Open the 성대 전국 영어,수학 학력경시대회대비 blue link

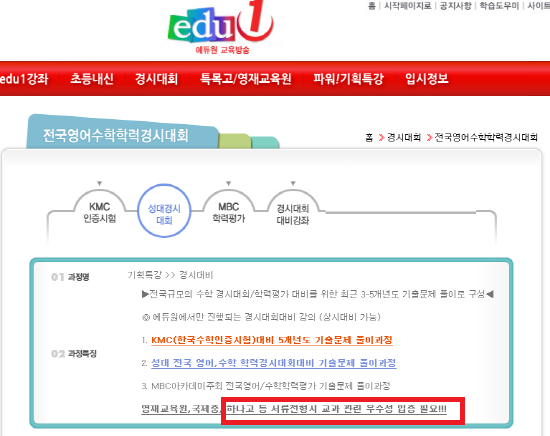(274, 363)
